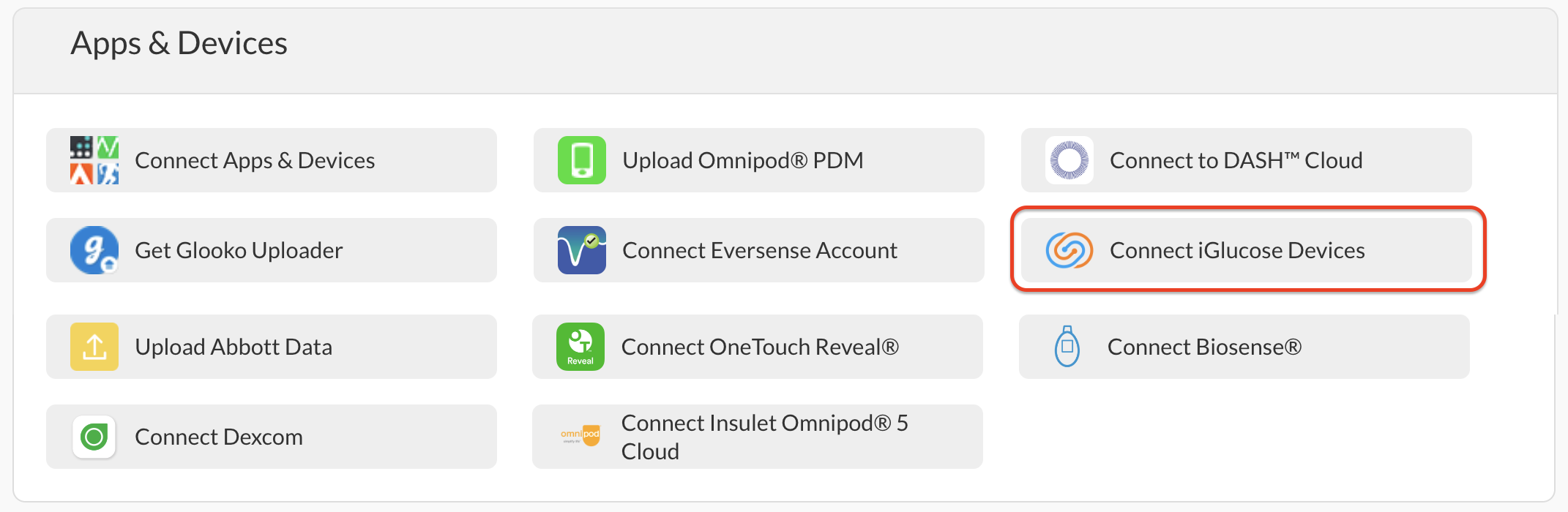Click the yellow Abbott upload arrow icon
The image size is (1568, 512).
(94, 347)
